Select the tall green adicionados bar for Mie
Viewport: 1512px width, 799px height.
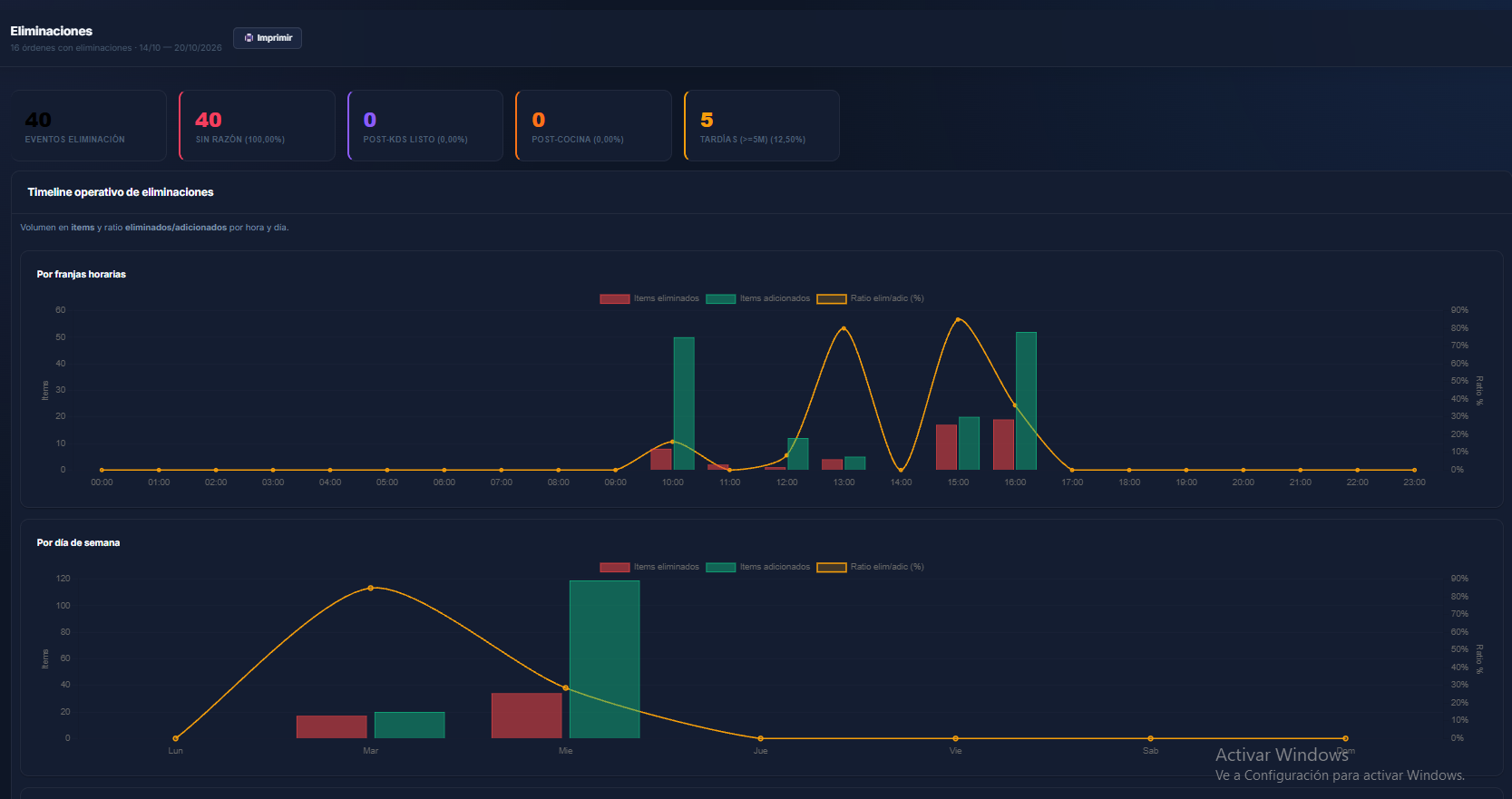[x=605, y=659]
